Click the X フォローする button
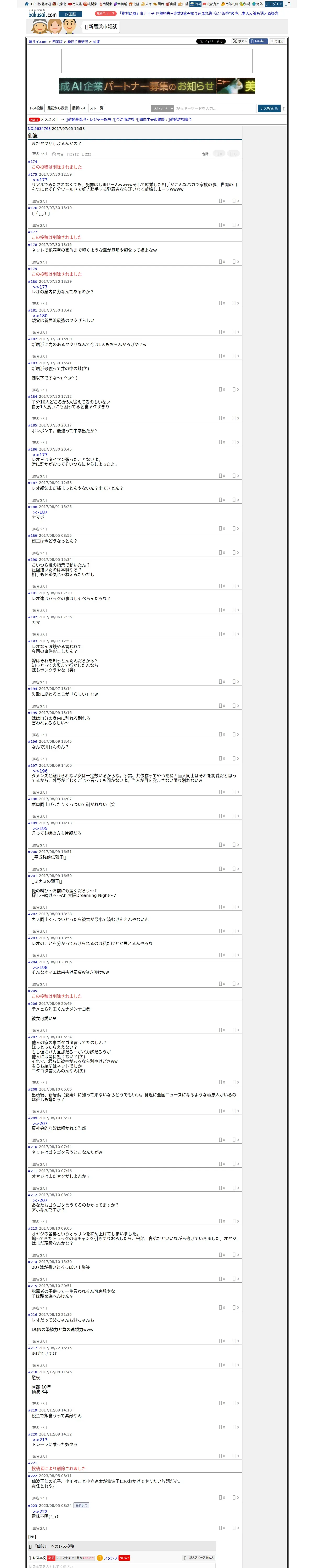This screenshot has width=314, height=1568. pos(211,41)
